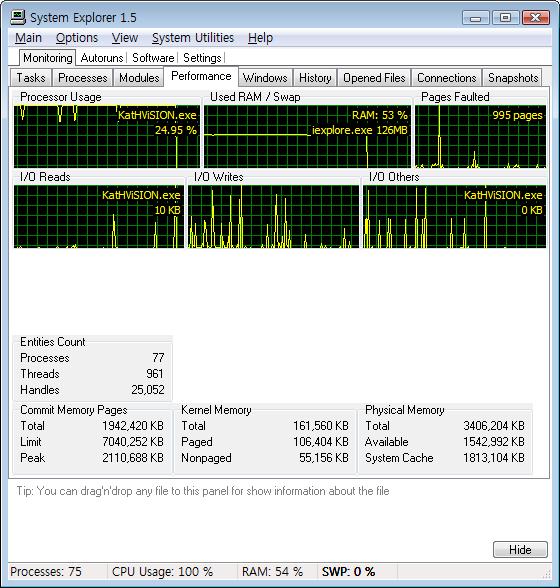Click Commit Memory Total 1942,420 KB

133,426
